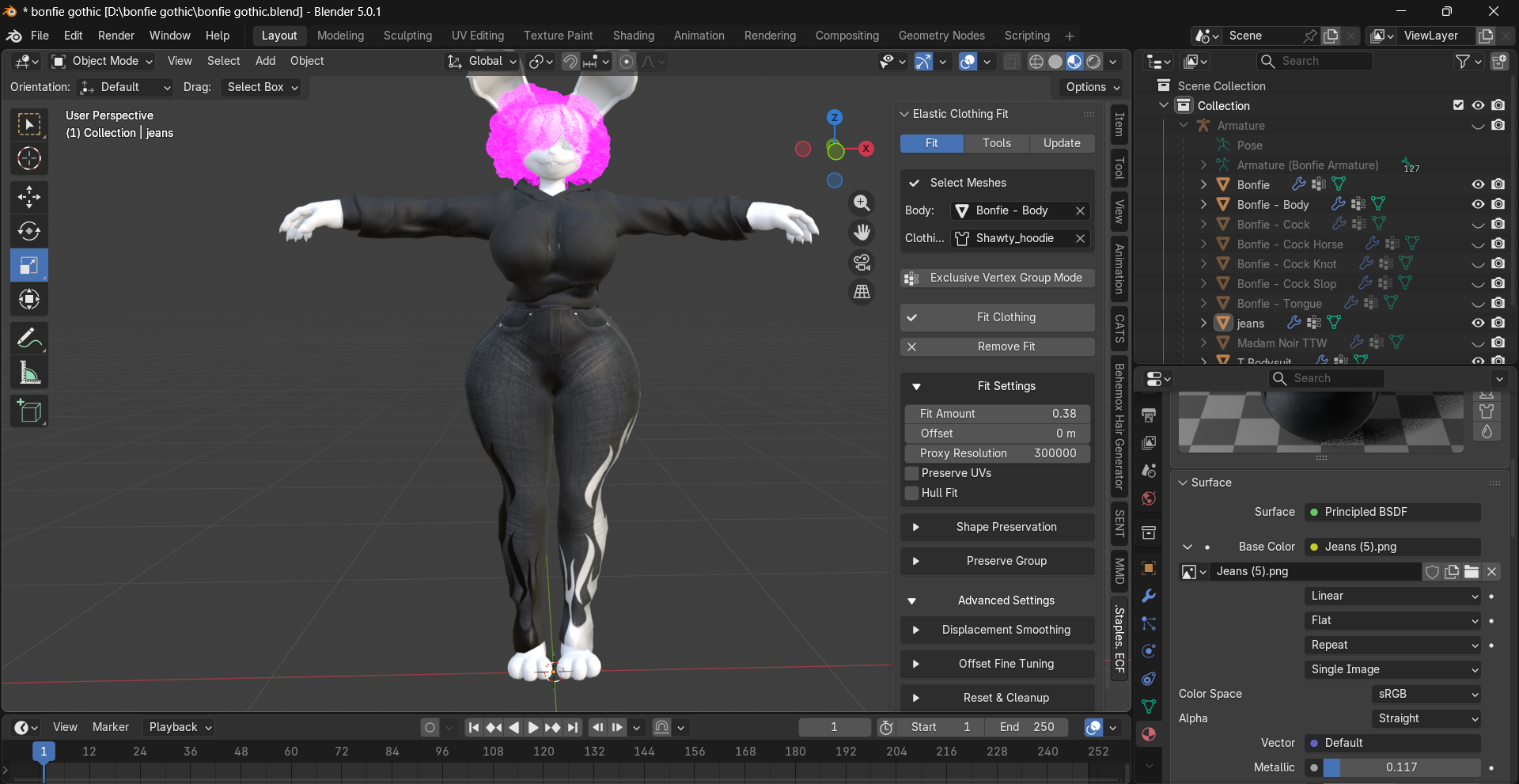This screenshot has height=784, width=1519.
Task: Adjust the Fit Amount slider
Action: [997, 414]
